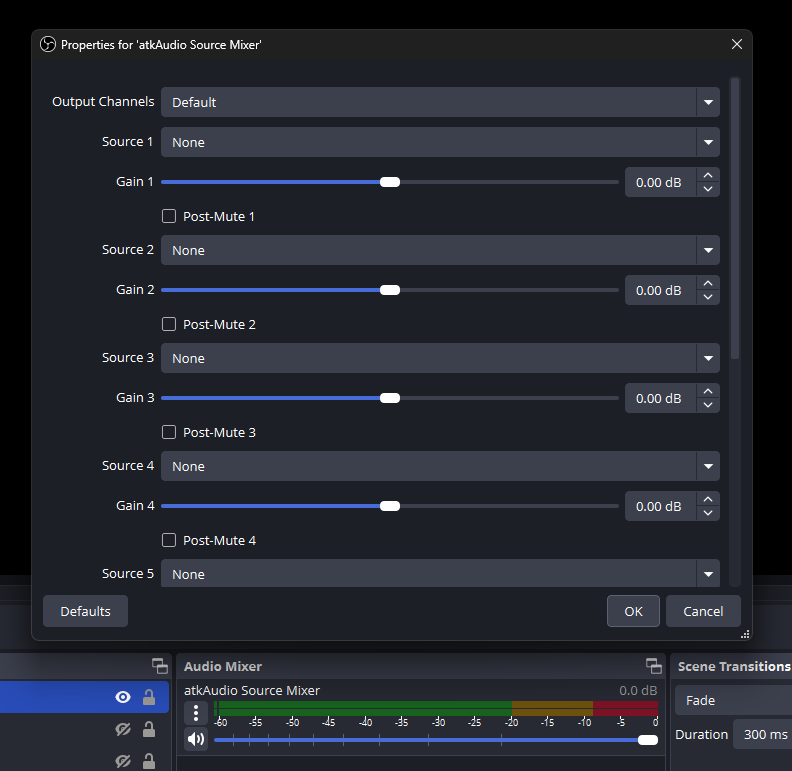Open the Fade scene transition dropdown
This screenshot has height=771, width=792.
point(732,700)
